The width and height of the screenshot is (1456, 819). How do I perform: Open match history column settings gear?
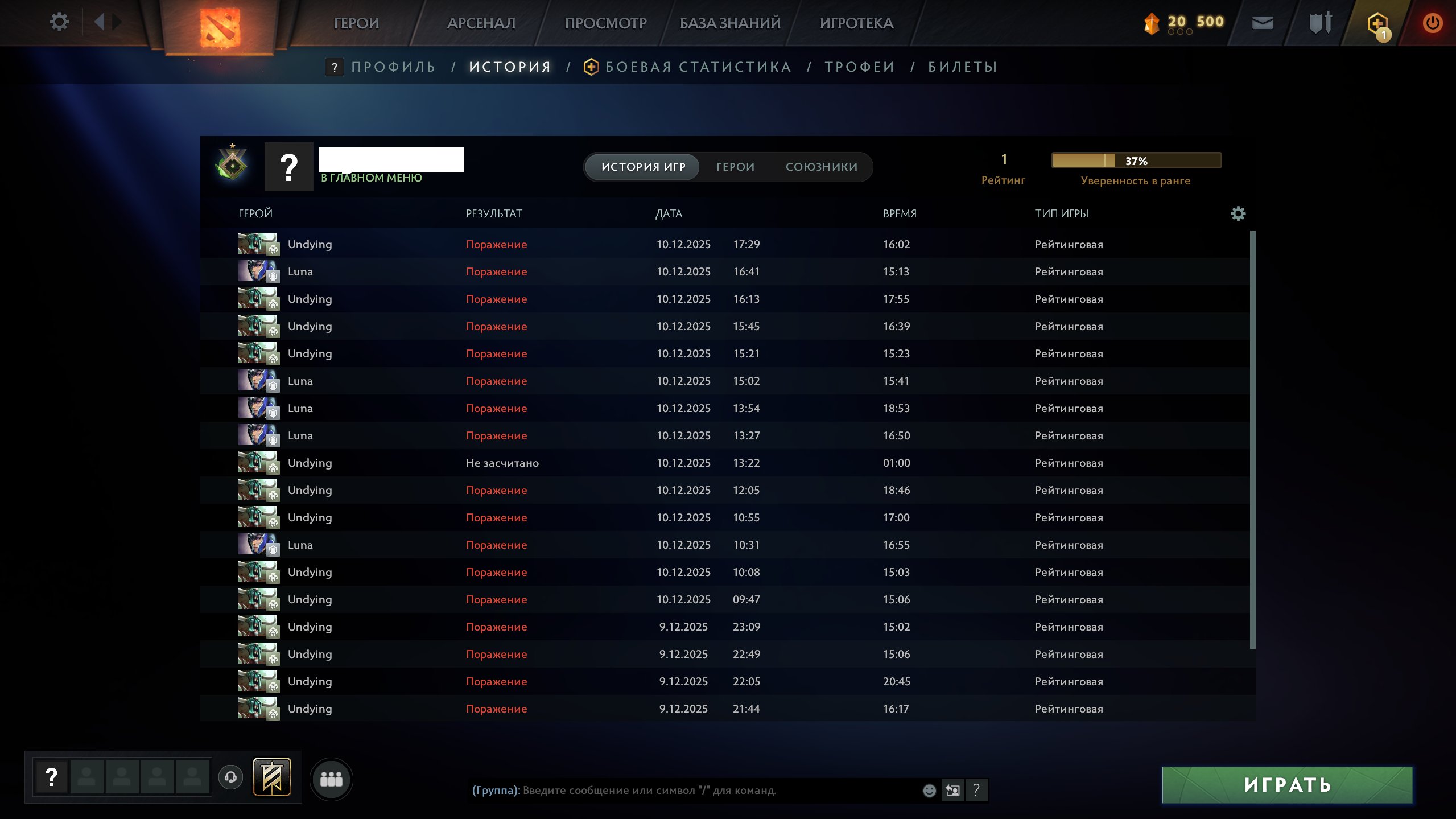pos(1239,213)
